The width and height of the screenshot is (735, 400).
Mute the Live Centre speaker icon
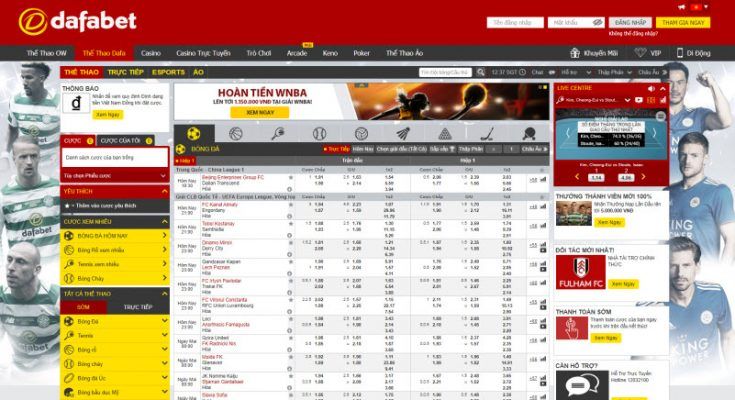[x=651, y=88]
